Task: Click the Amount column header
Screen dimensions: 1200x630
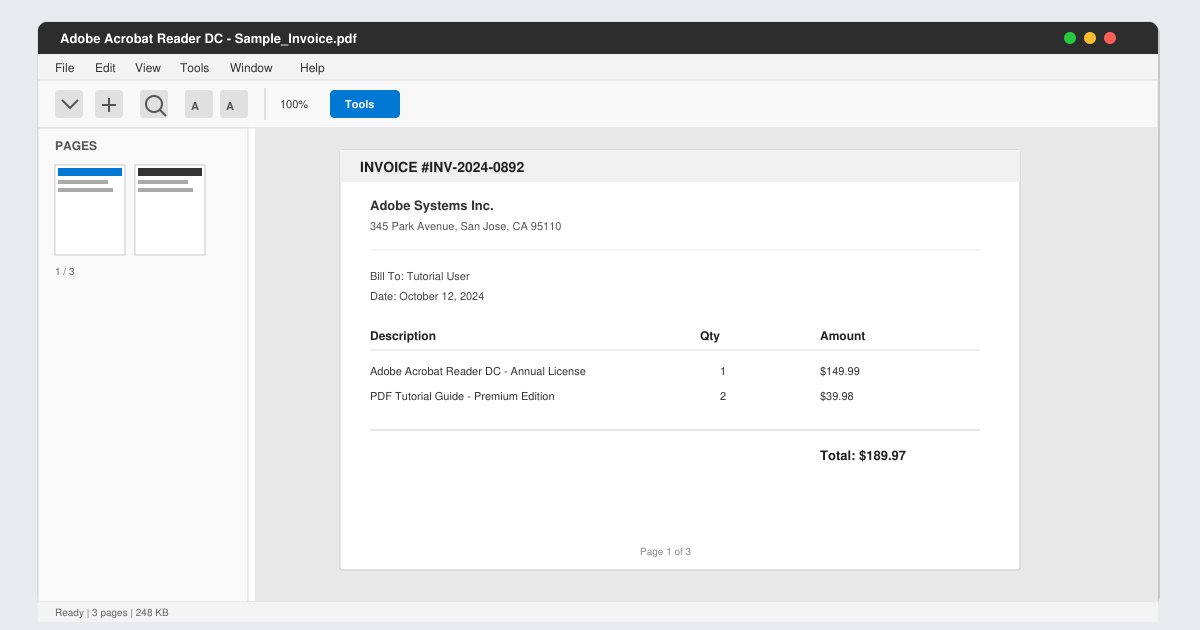Action: [x=843, y=336]
